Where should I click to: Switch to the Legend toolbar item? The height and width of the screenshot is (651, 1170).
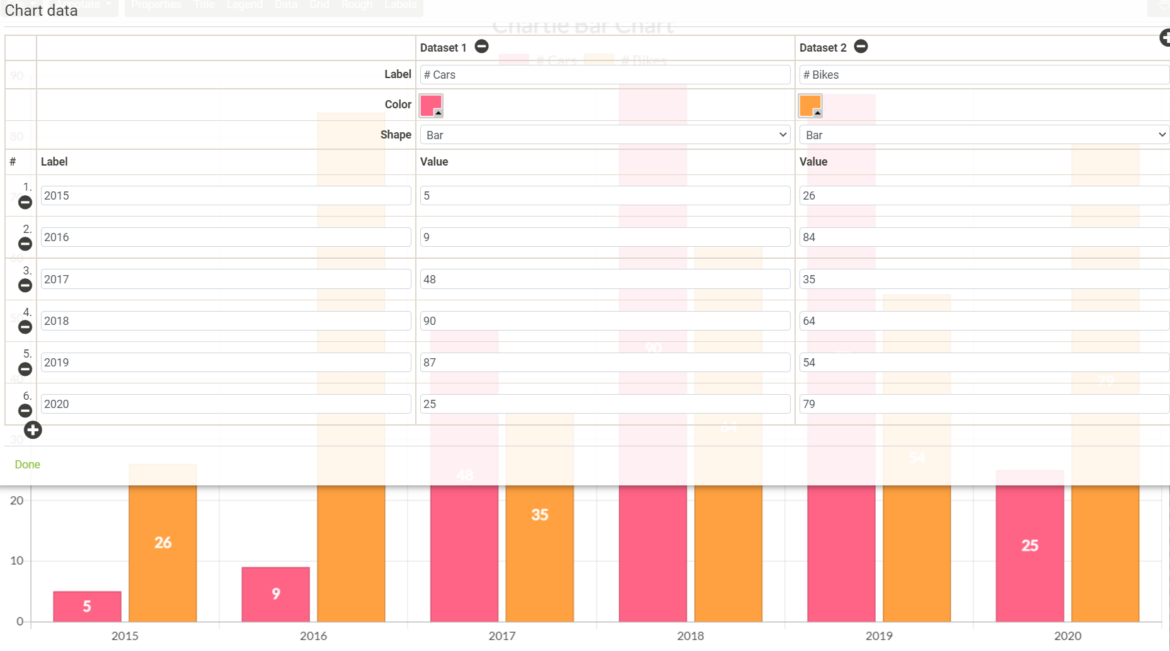[x=244, y=5]
